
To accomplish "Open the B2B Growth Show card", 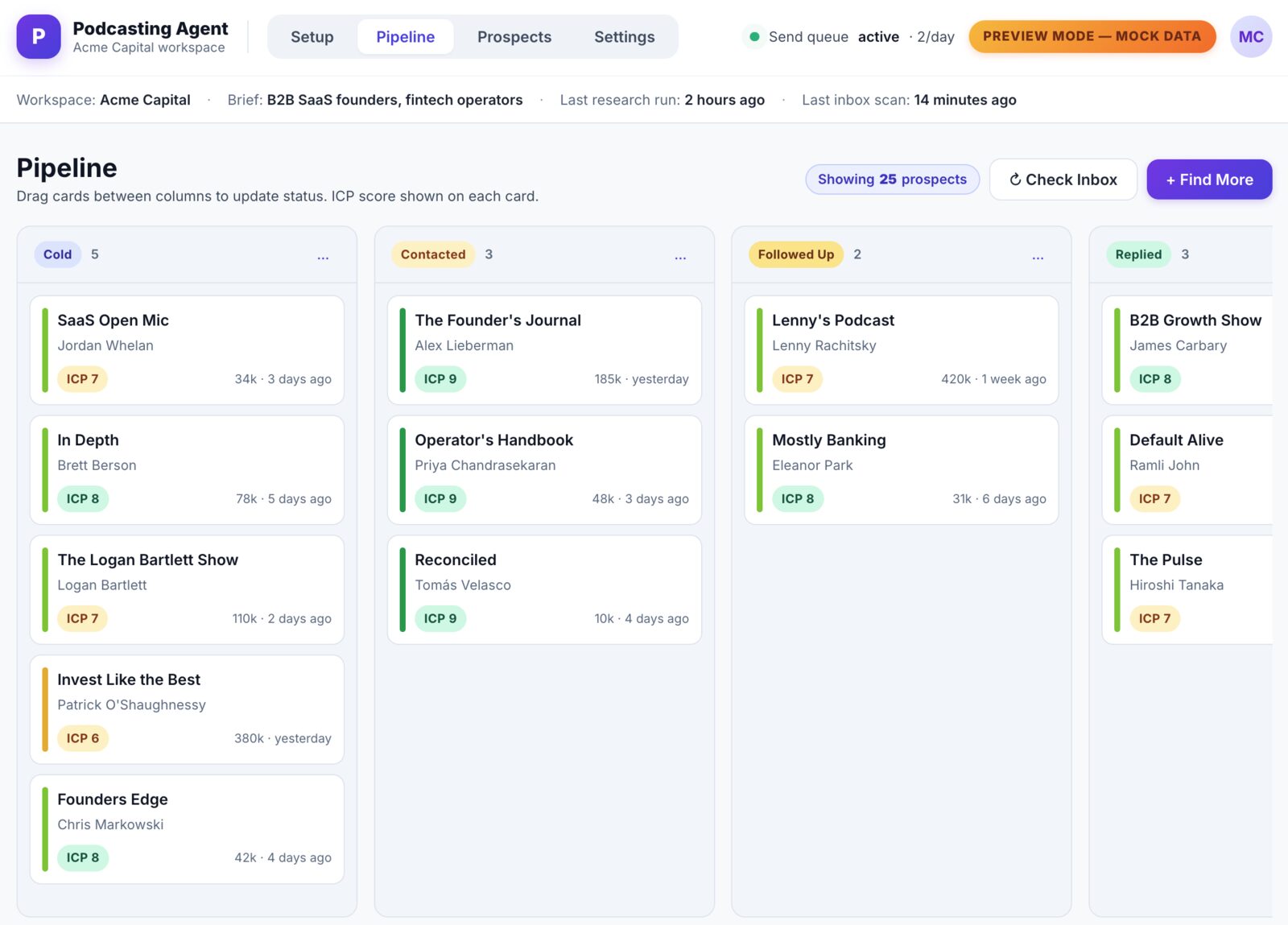I will [1187, 349].
